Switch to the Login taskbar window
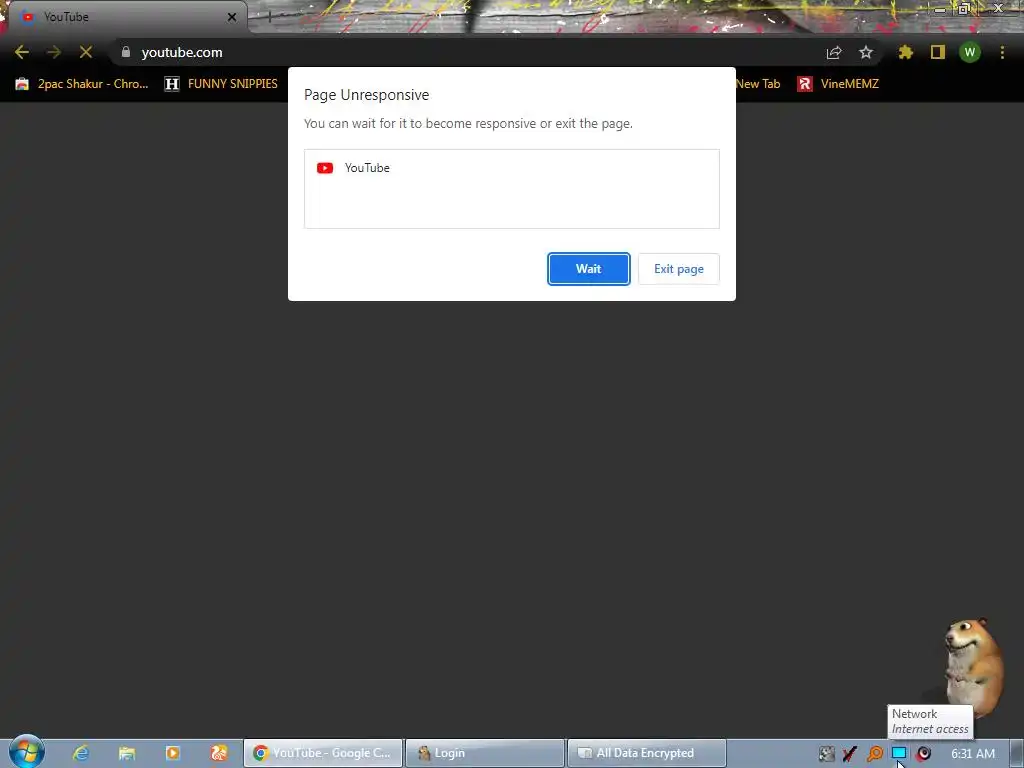The width and height of the screenshot is (1024, 768). (485, 753)
